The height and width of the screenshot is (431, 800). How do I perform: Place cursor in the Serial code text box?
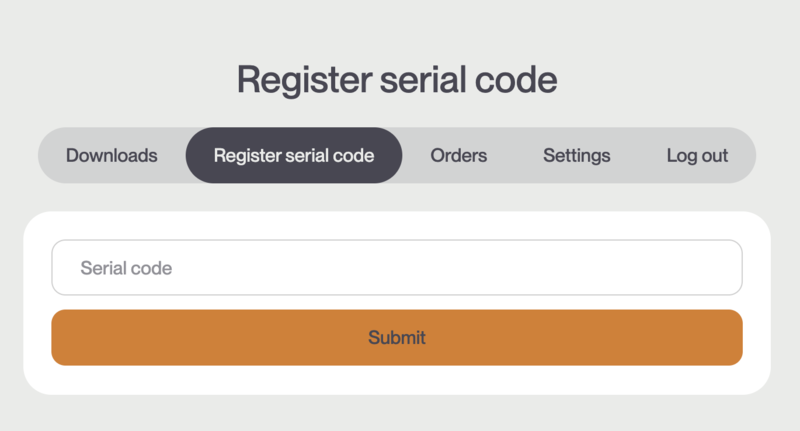pos(397,268)
